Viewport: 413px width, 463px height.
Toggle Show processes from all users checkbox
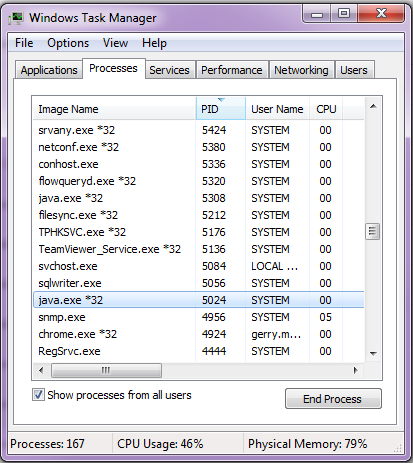pyautogui.click(x=38, y=395)
